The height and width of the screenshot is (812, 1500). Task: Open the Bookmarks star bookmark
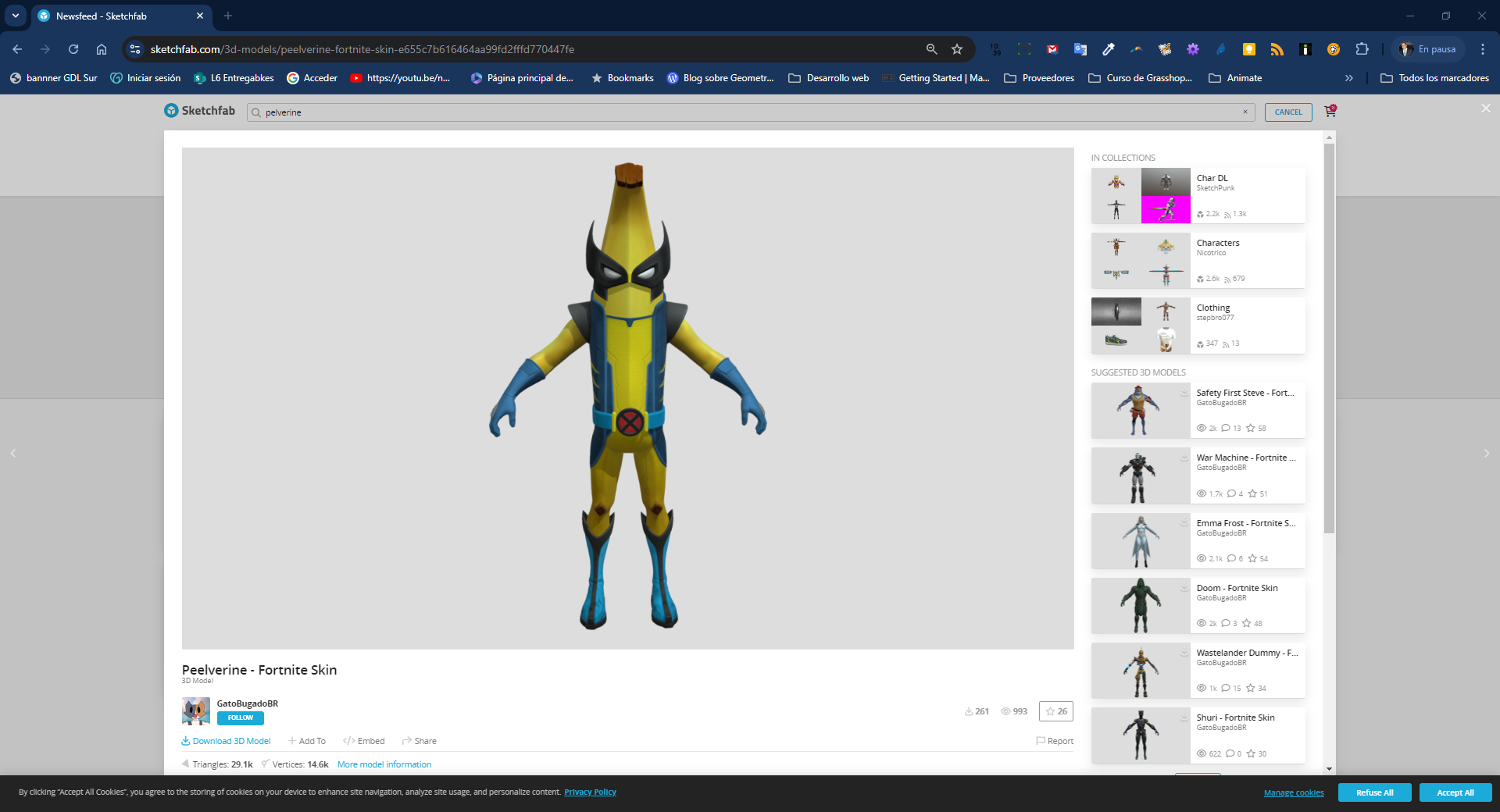(623, 78)
